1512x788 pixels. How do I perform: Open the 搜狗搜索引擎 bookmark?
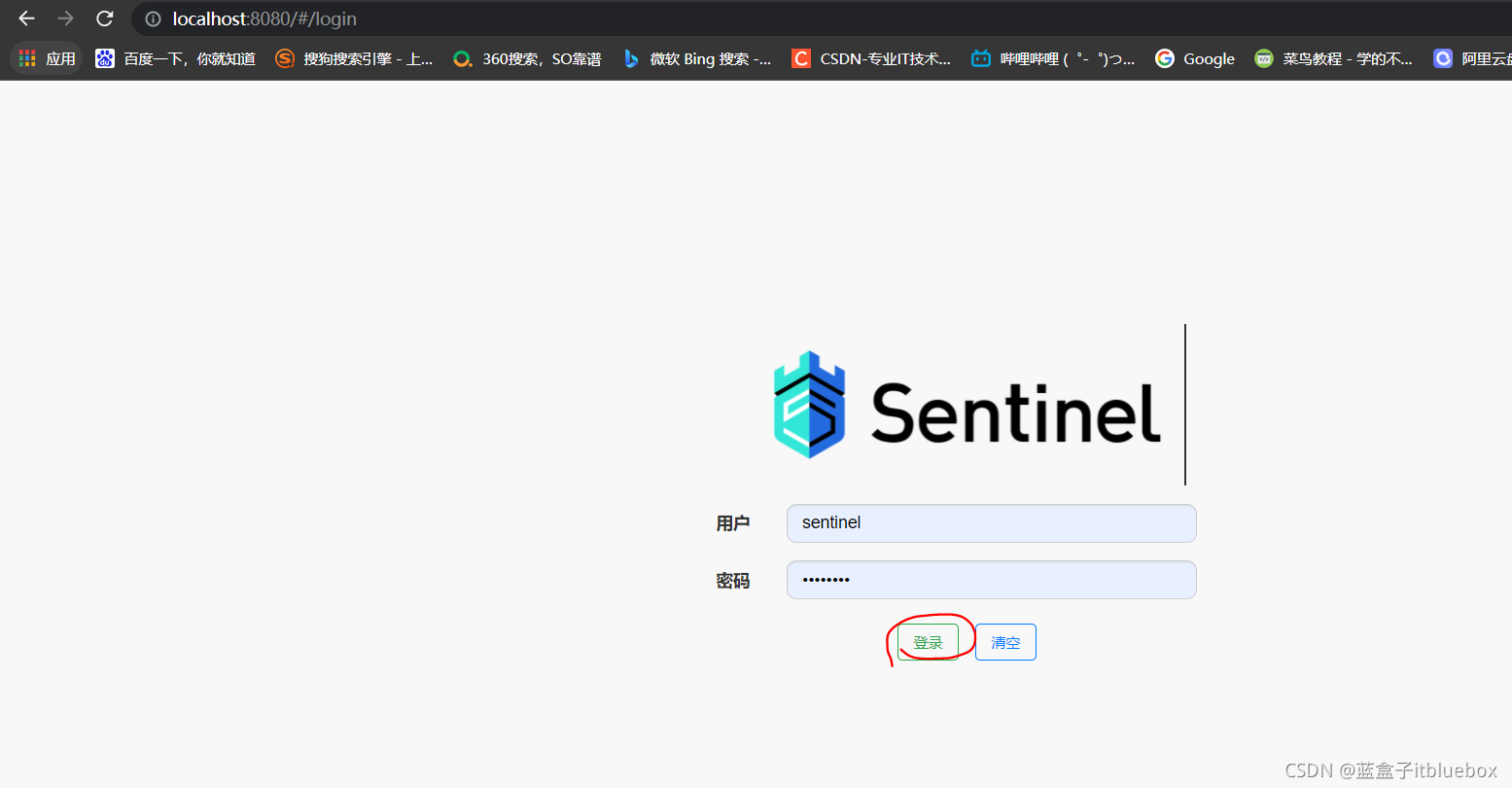coord(355,58)
